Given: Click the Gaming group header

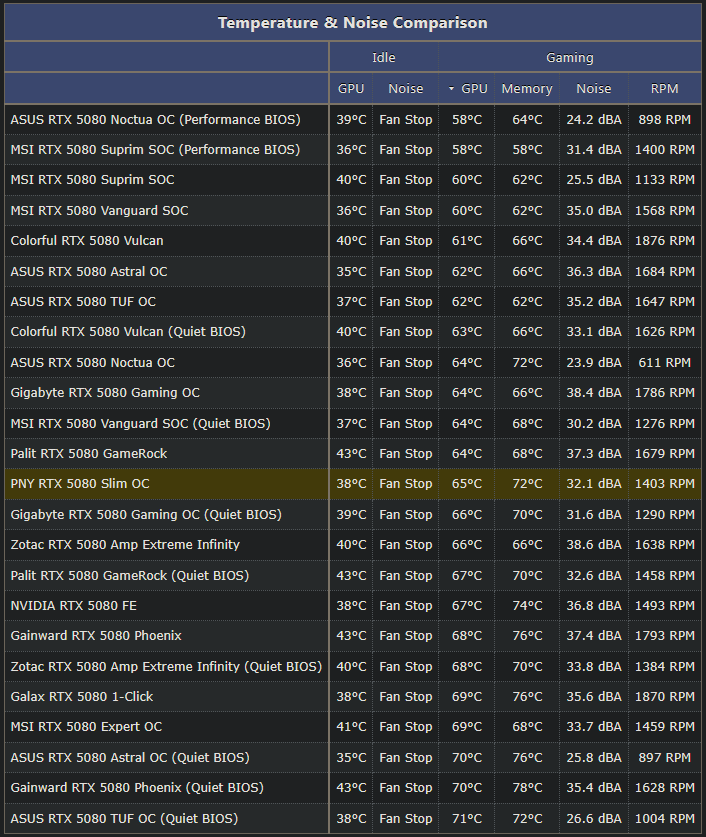Looking at the screenshot, I should coord(569,57).
